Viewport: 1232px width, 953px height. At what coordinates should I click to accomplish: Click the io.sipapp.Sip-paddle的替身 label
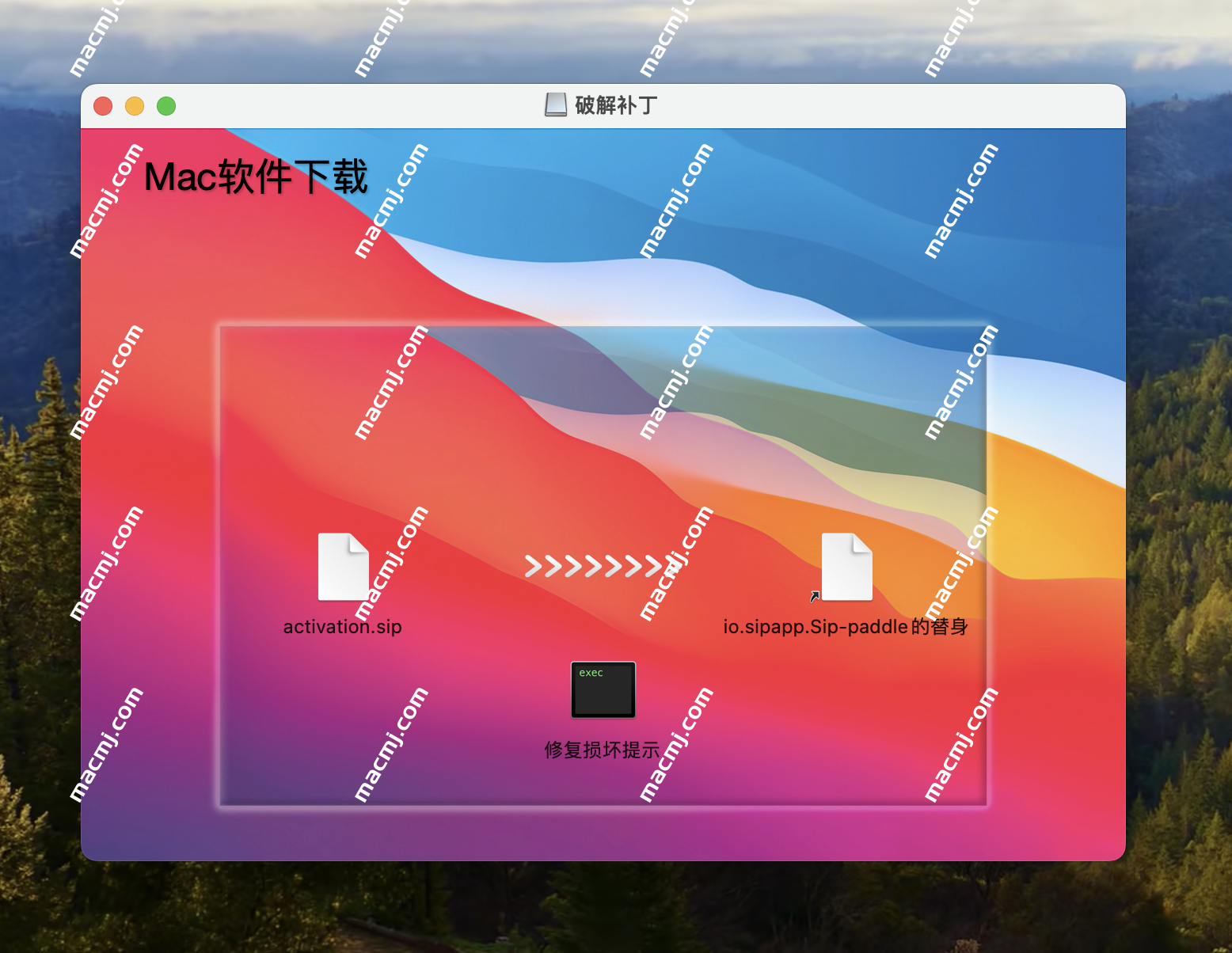click(846, 627)
